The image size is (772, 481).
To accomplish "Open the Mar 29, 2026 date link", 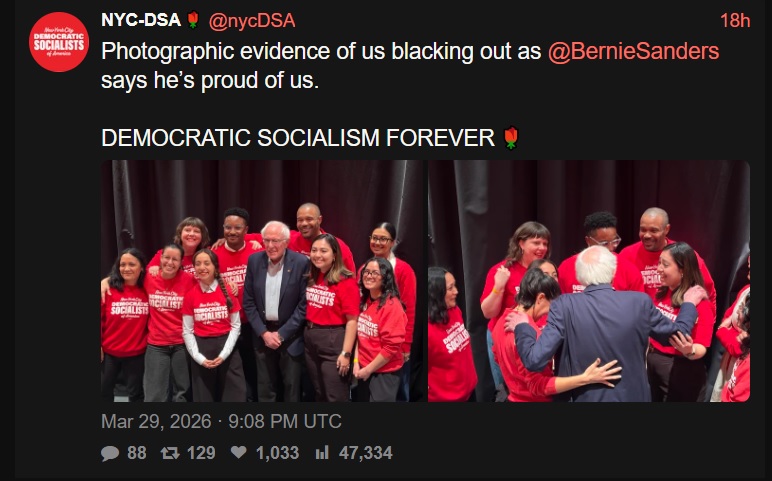I will [221, 421].
